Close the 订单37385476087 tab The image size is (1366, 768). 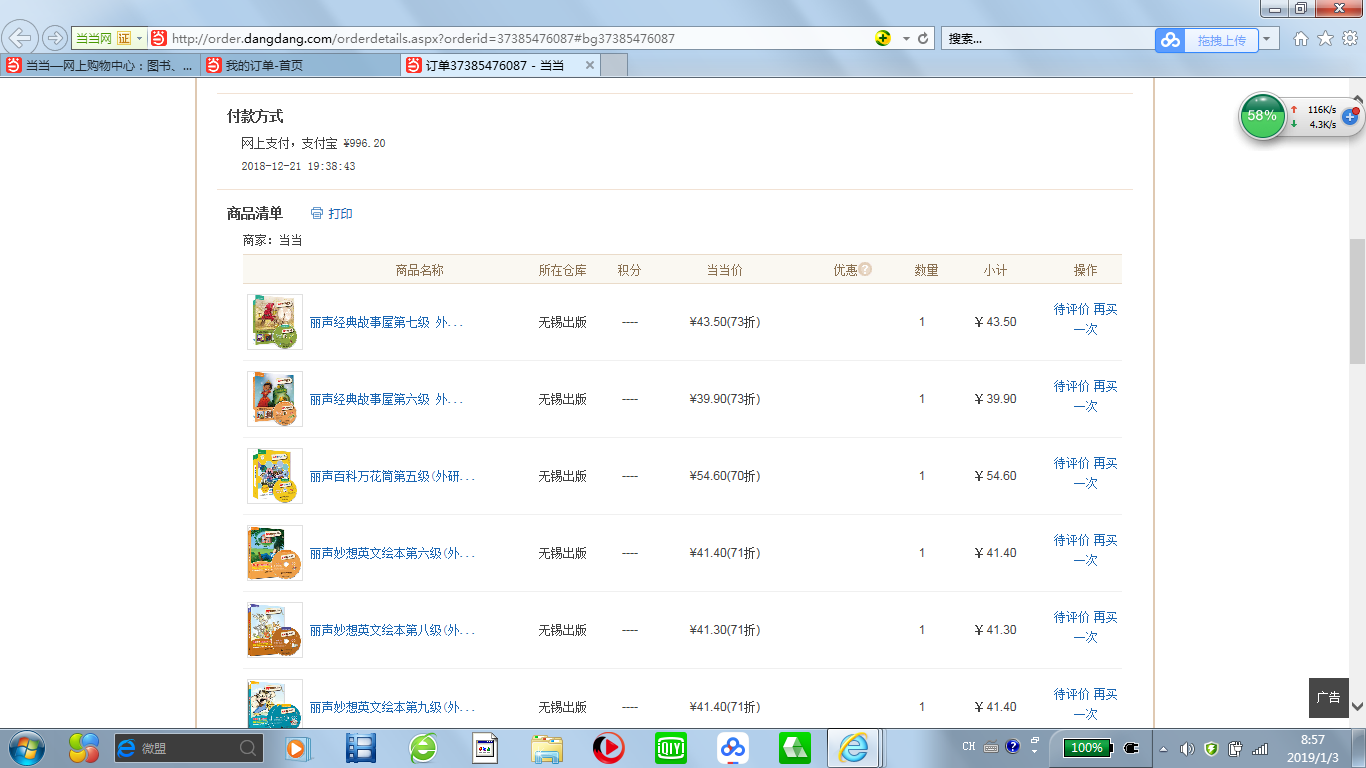click(x=590, y=66)
